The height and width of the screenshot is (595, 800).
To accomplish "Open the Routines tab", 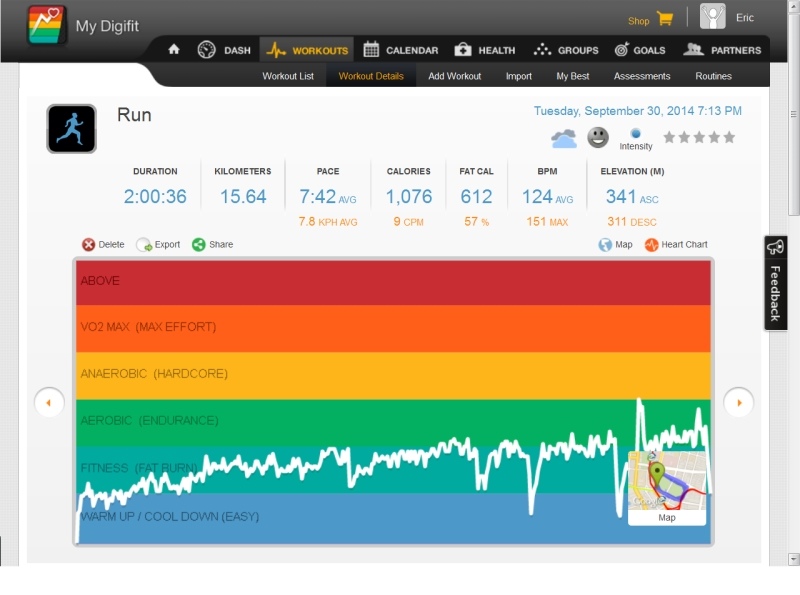I will click(x=713, y=76).
